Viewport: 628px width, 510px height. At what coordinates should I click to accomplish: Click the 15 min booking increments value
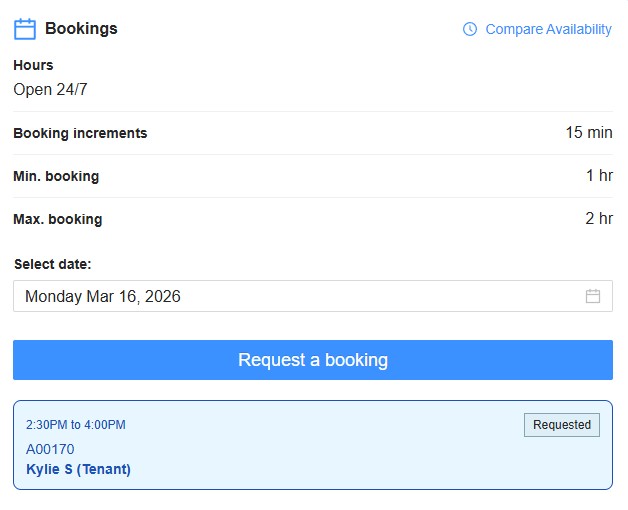(x=589, y=133)
